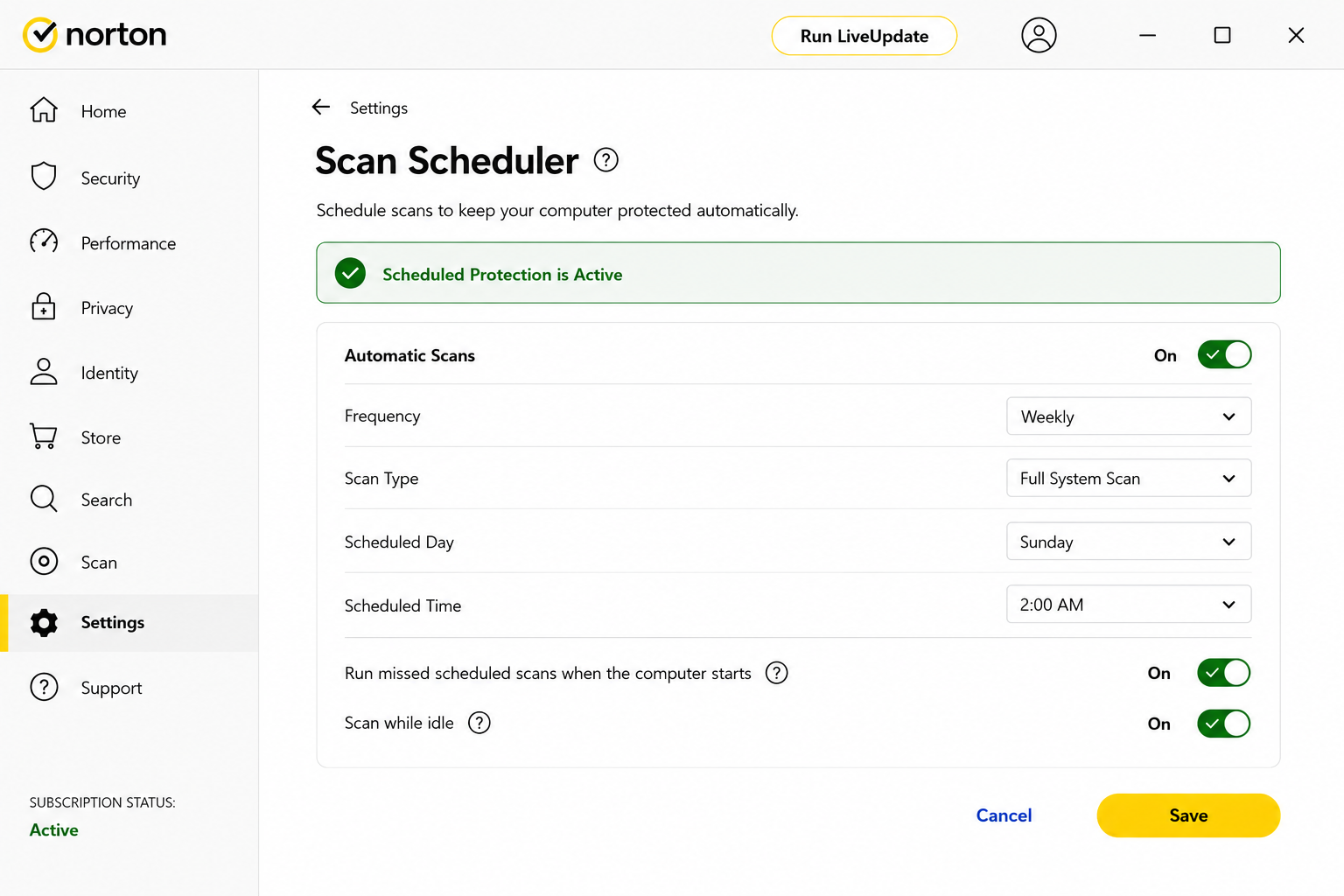The width and height of the screenshot is (1344, 896).
Task: Click the Scan target icon
Action: [44, 561]
